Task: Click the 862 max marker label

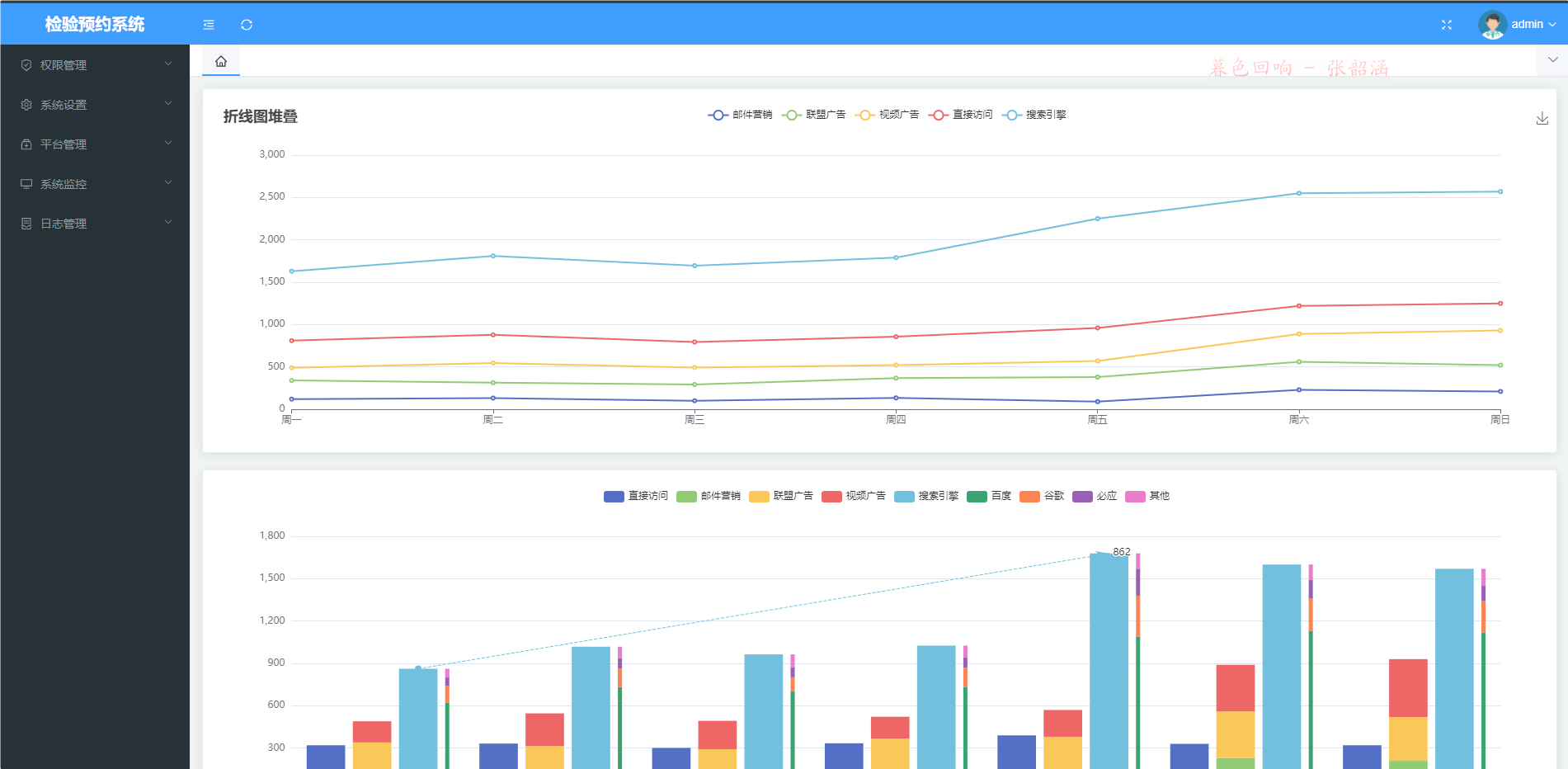Action: pos(1122,552)
